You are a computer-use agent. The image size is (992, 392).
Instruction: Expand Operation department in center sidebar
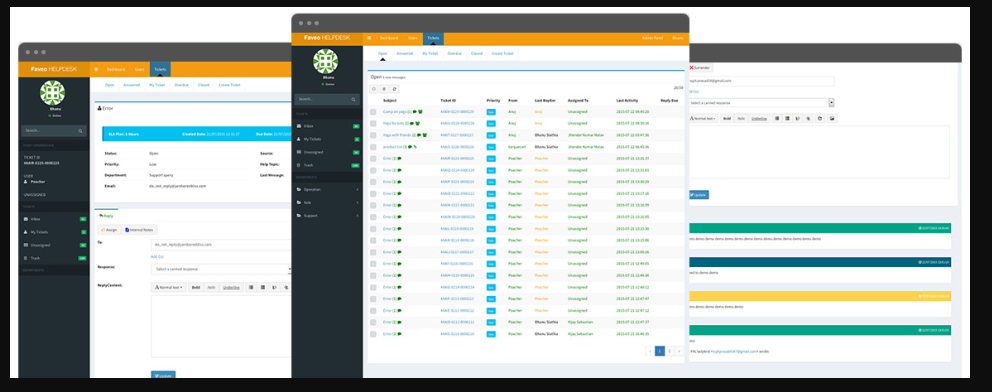coord(357,190)
